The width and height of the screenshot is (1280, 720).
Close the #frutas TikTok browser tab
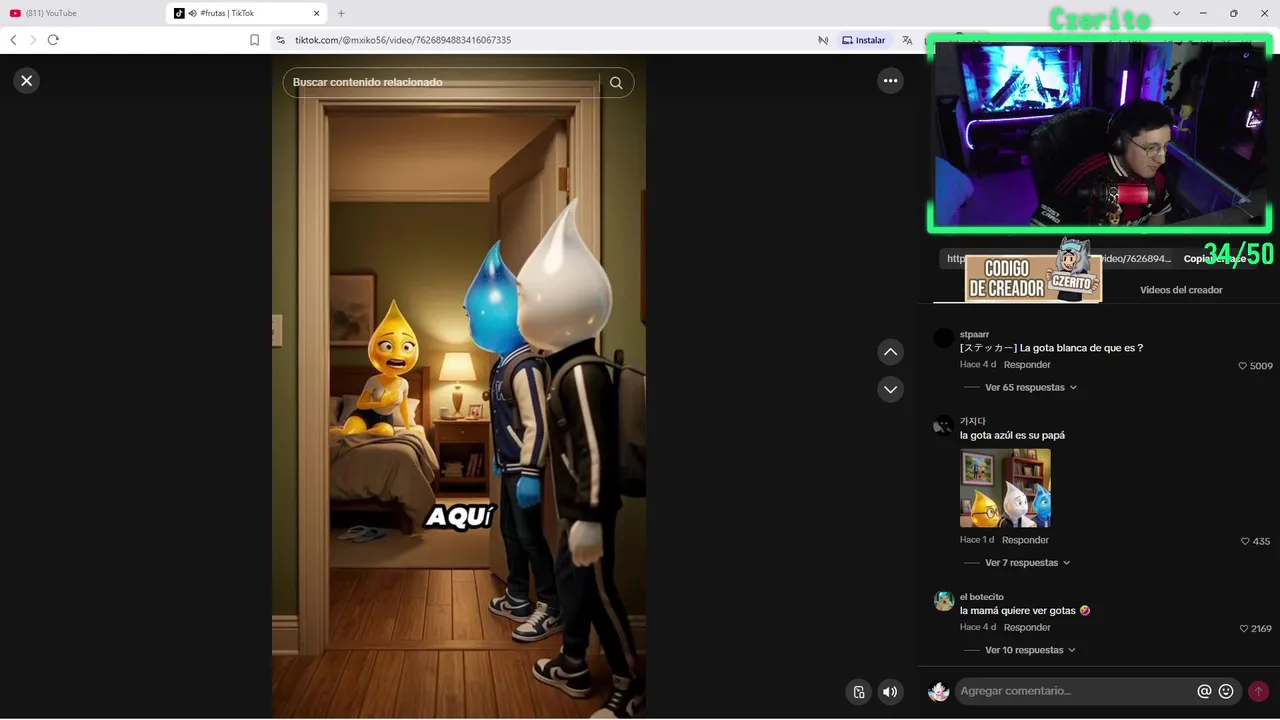tap(318, 13)
